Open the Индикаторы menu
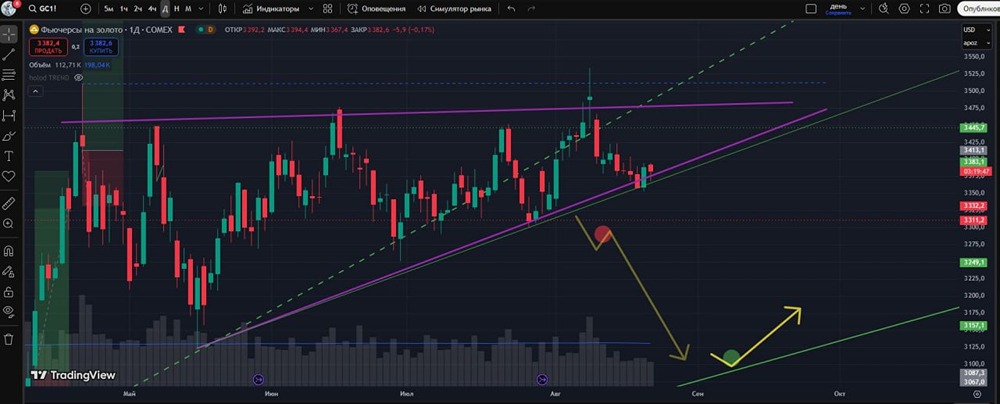 click(x=277, y=9)
